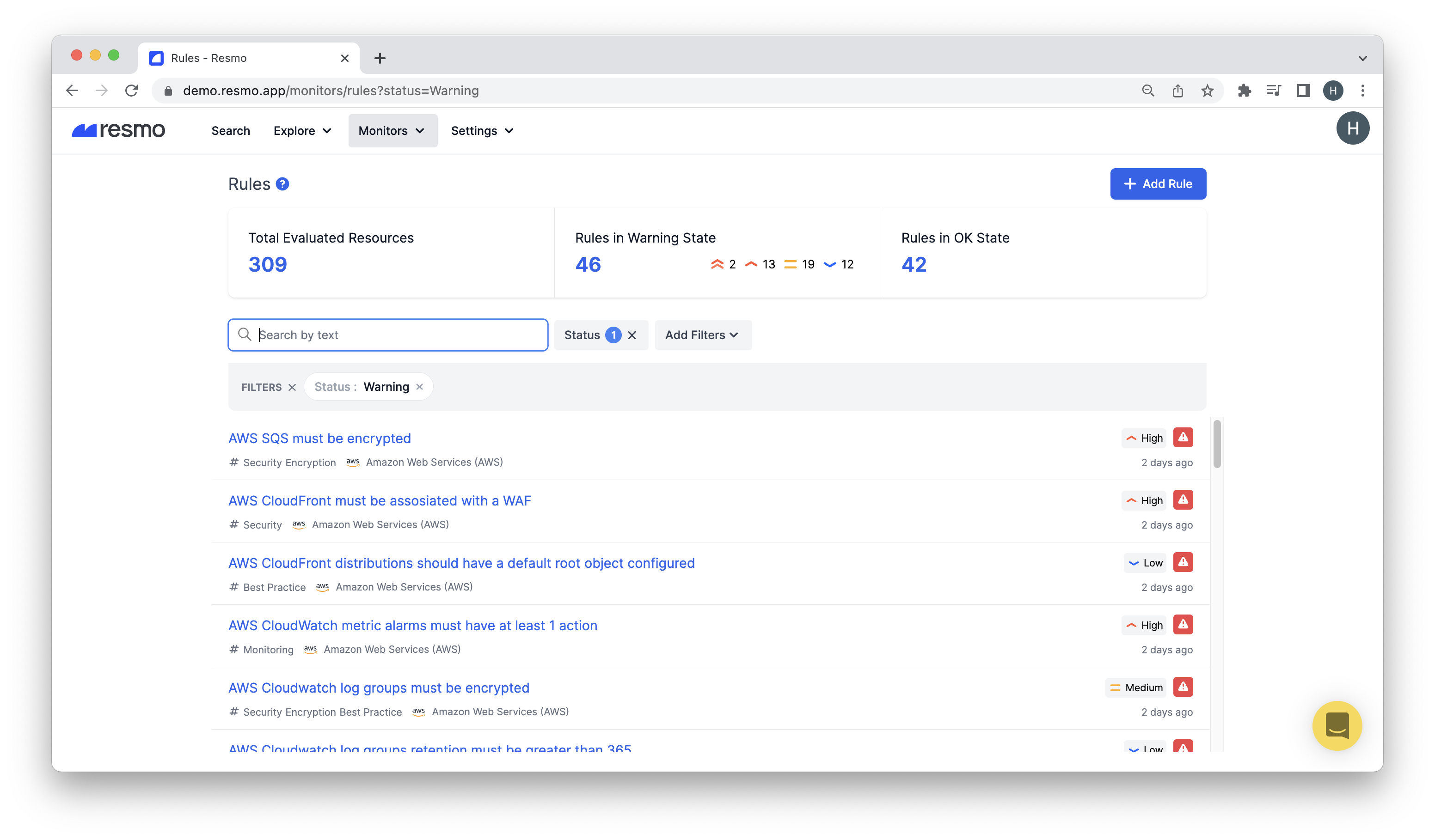
Task: Click the warning icon for default root object rule
Action: pos(1183,562)
